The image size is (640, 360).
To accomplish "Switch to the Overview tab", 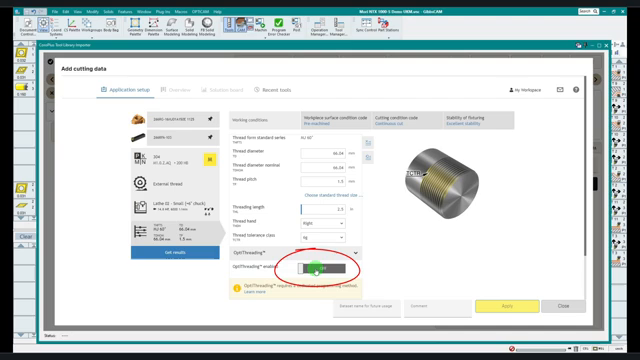I will pyautogui.click(x=176, y=90).
